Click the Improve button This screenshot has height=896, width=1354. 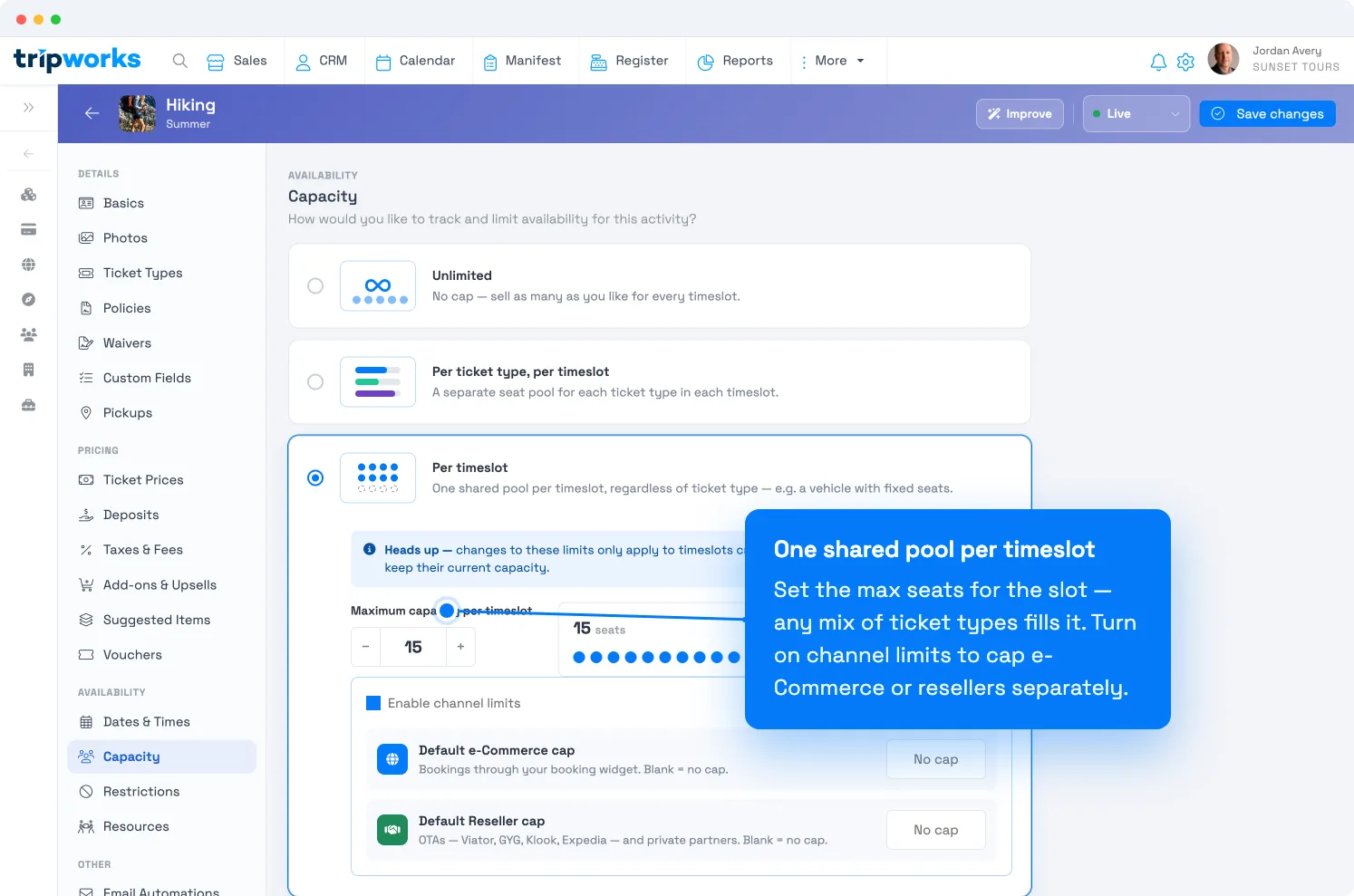[x=1020, y=114]
